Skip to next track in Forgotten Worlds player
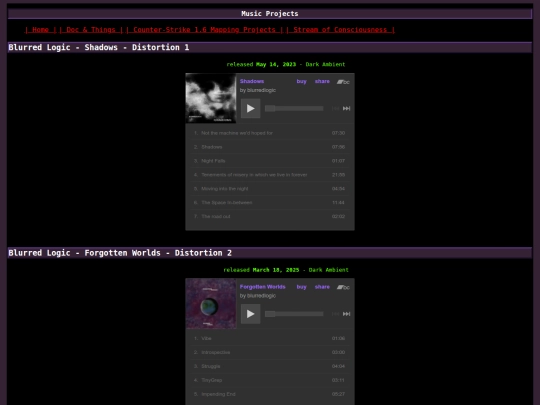This screenshot has width=540, height=405. [346, 314]
